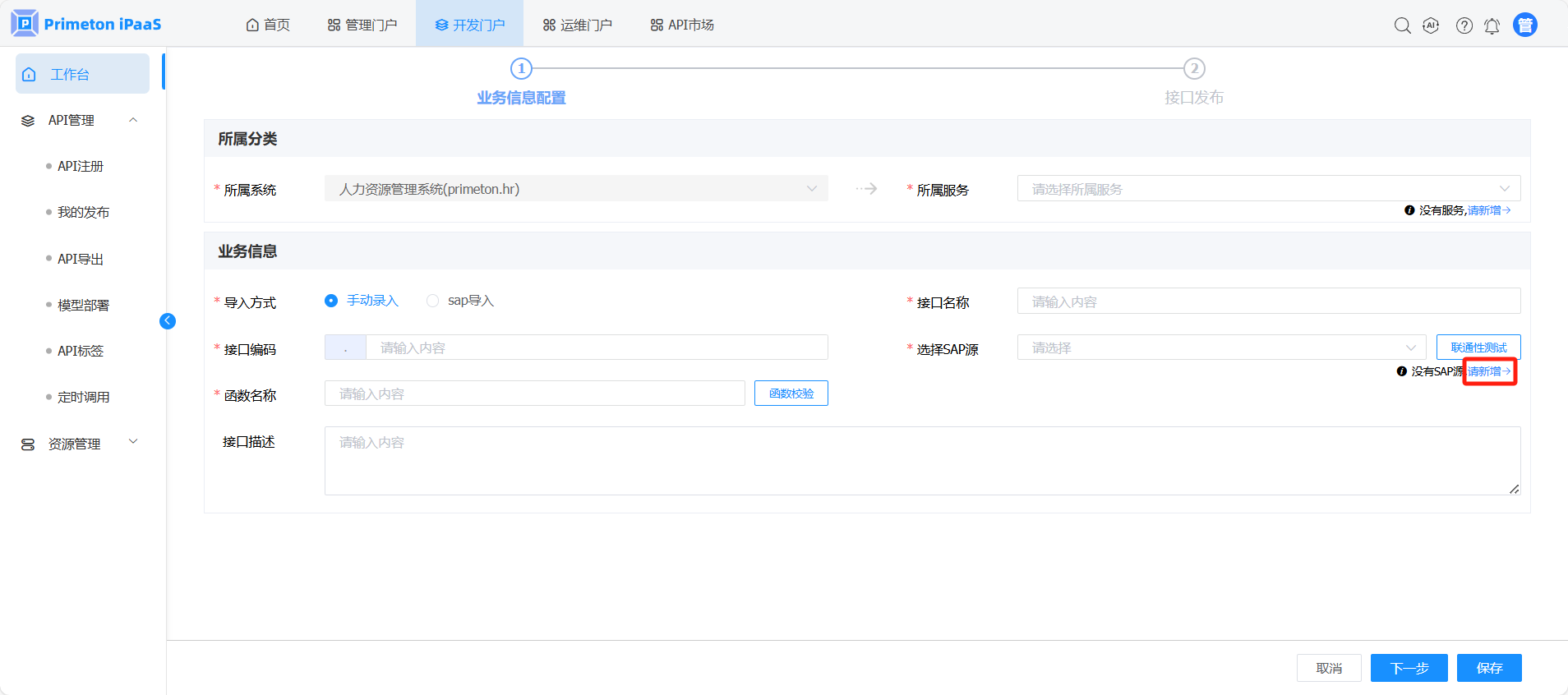Image resolution: width=1568 pixels, height=695 pixels.
Task: Click the search magnifier icon
Action: tap(1402, 25)
